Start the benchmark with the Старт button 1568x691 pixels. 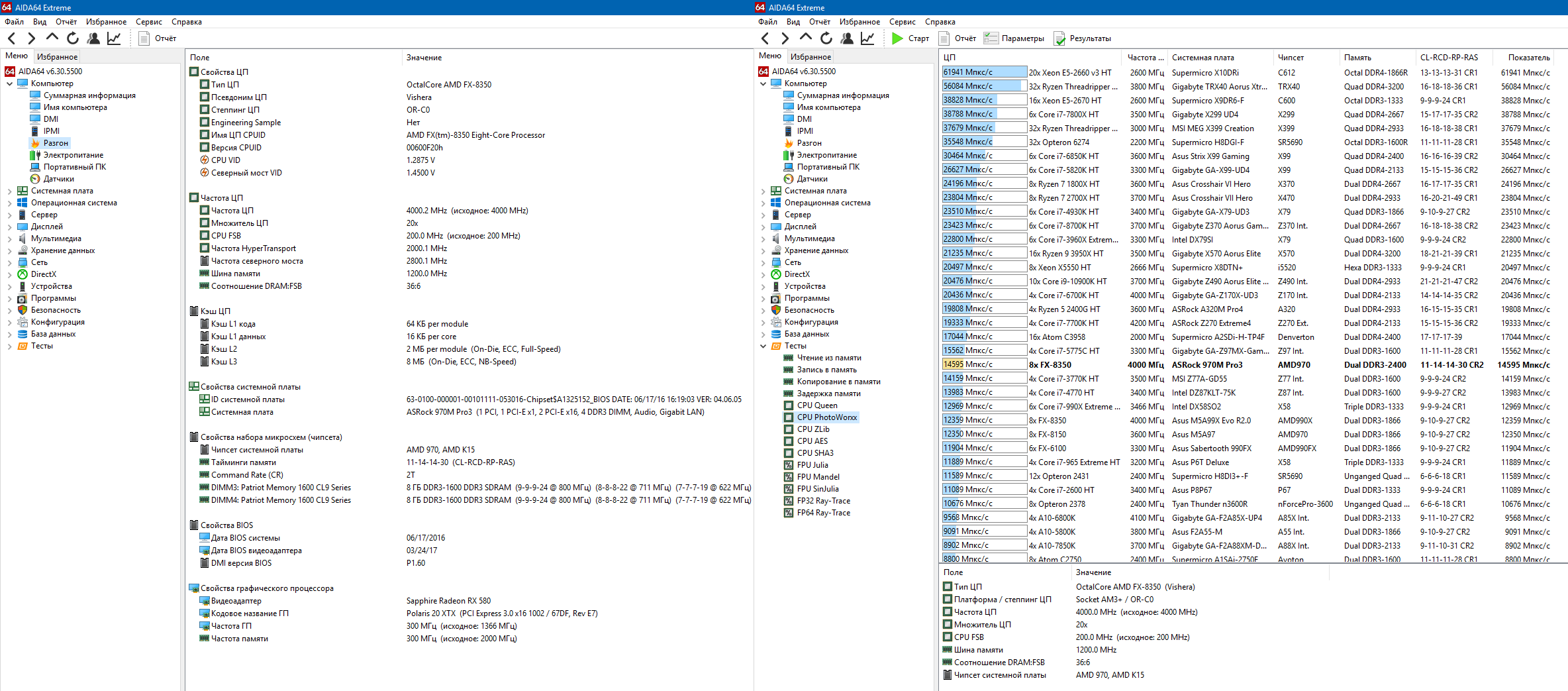click(x=910, y=38)
